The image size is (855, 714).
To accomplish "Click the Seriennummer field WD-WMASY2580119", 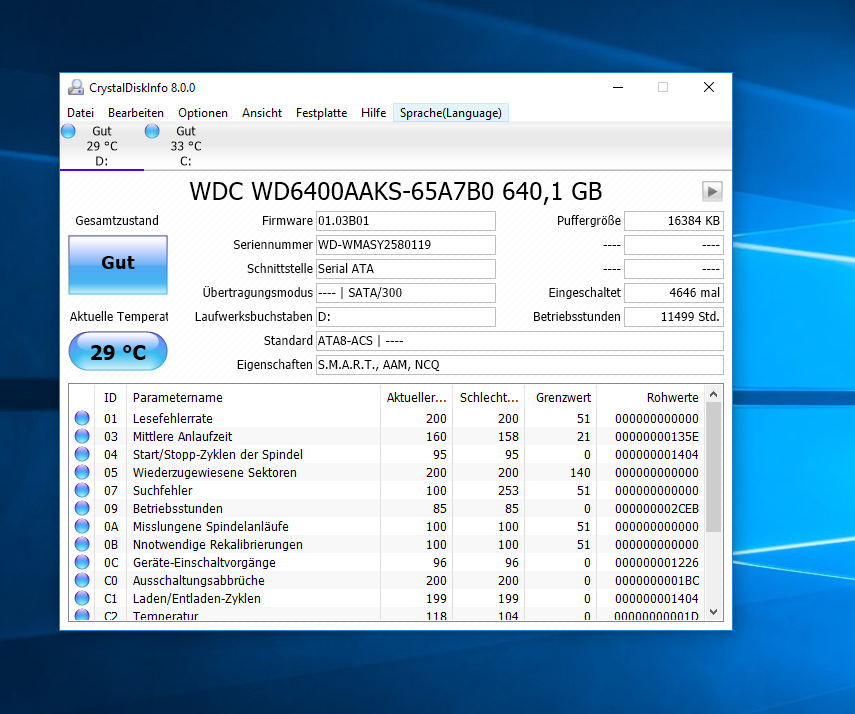I will pyautogui.click(x=406, y=245).
